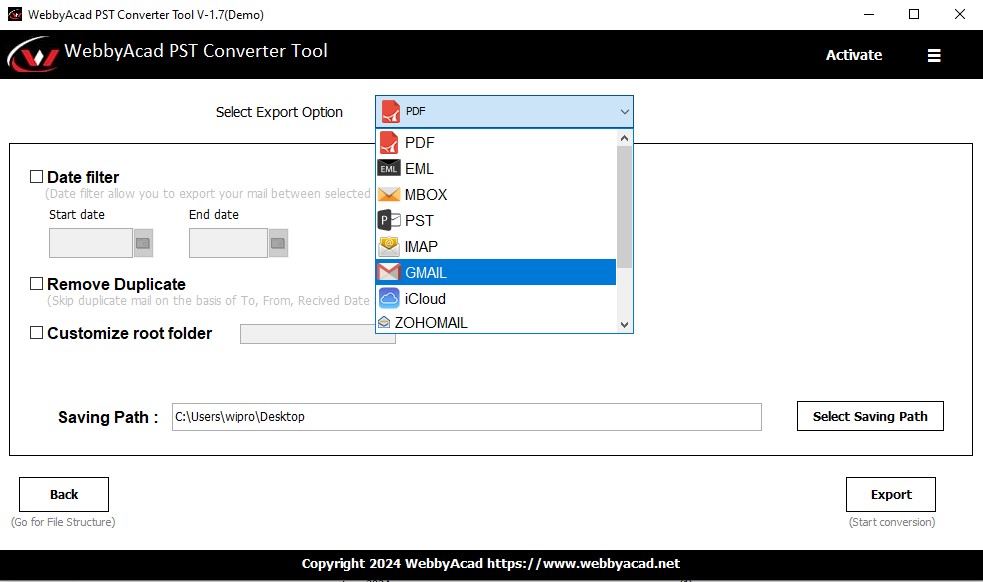Click the 'Select Export Option' label
Screen dimensions: 983x582
[279, 112]
